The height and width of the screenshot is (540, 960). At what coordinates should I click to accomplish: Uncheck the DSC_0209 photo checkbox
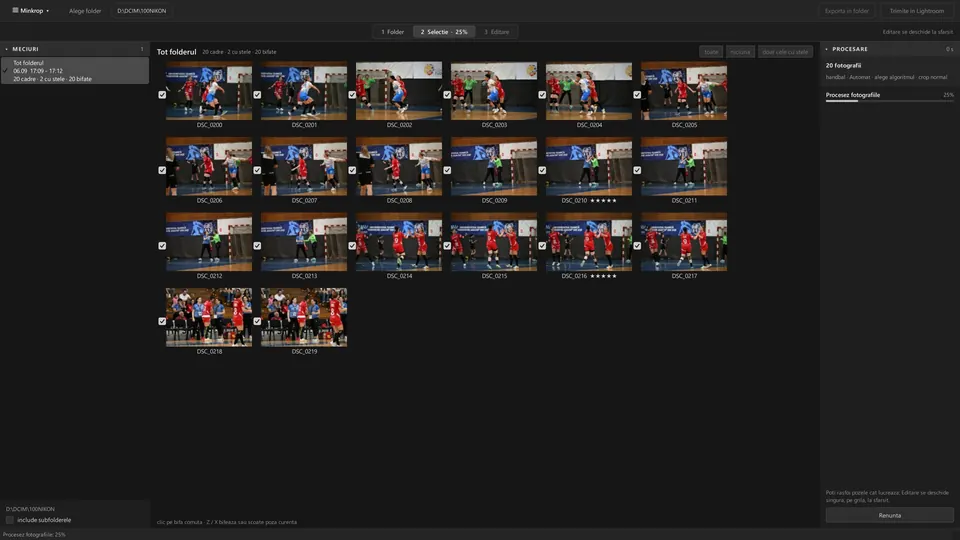[447, 170]
